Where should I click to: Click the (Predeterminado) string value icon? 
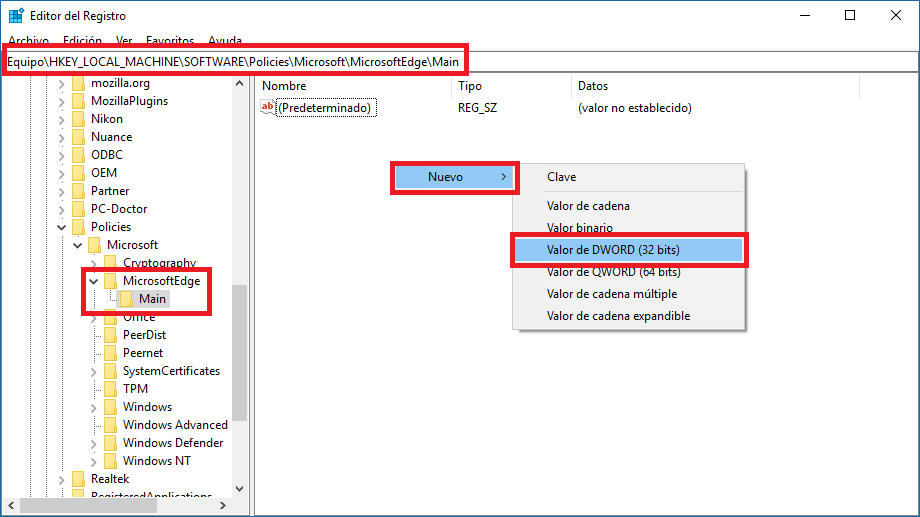268,107
